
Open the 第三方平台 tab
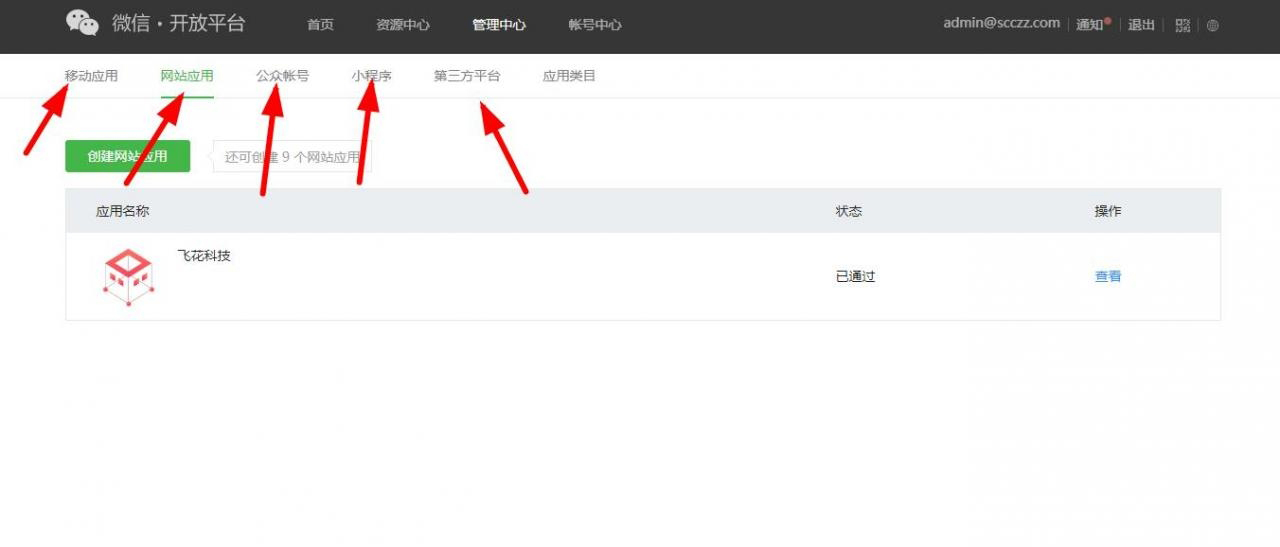467,76
